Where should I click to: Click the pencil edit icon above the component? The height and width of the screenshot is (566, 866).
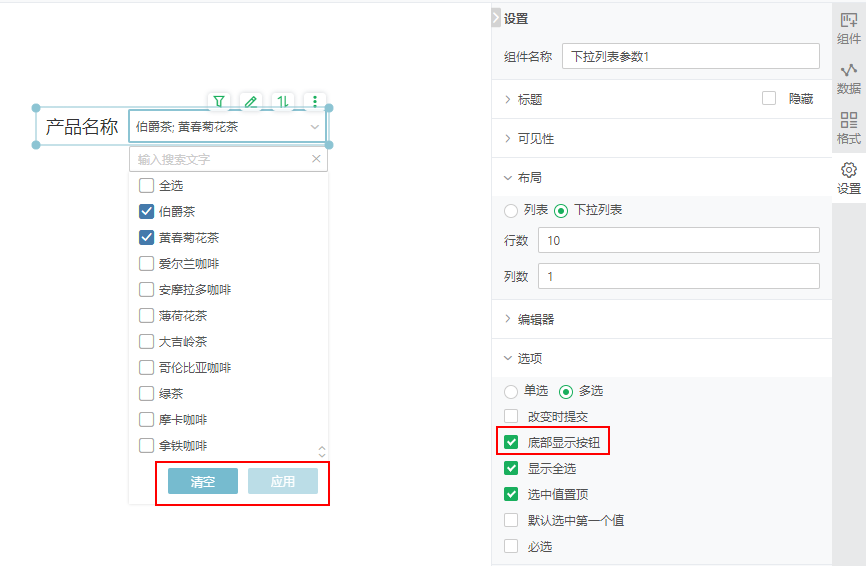point(251,101)
